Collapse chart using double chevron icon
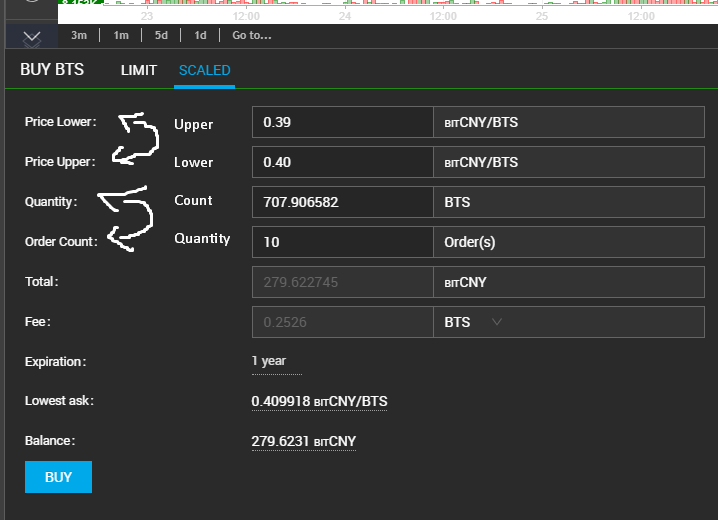 32,38
